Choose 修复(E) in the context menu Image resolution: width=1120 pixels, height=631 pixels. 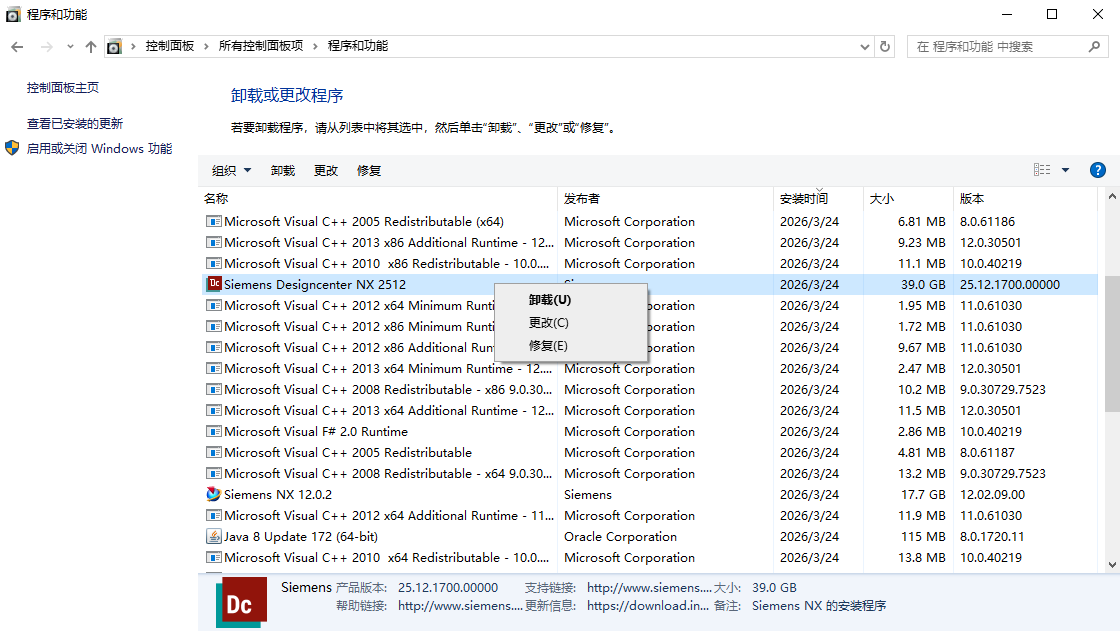571,345
